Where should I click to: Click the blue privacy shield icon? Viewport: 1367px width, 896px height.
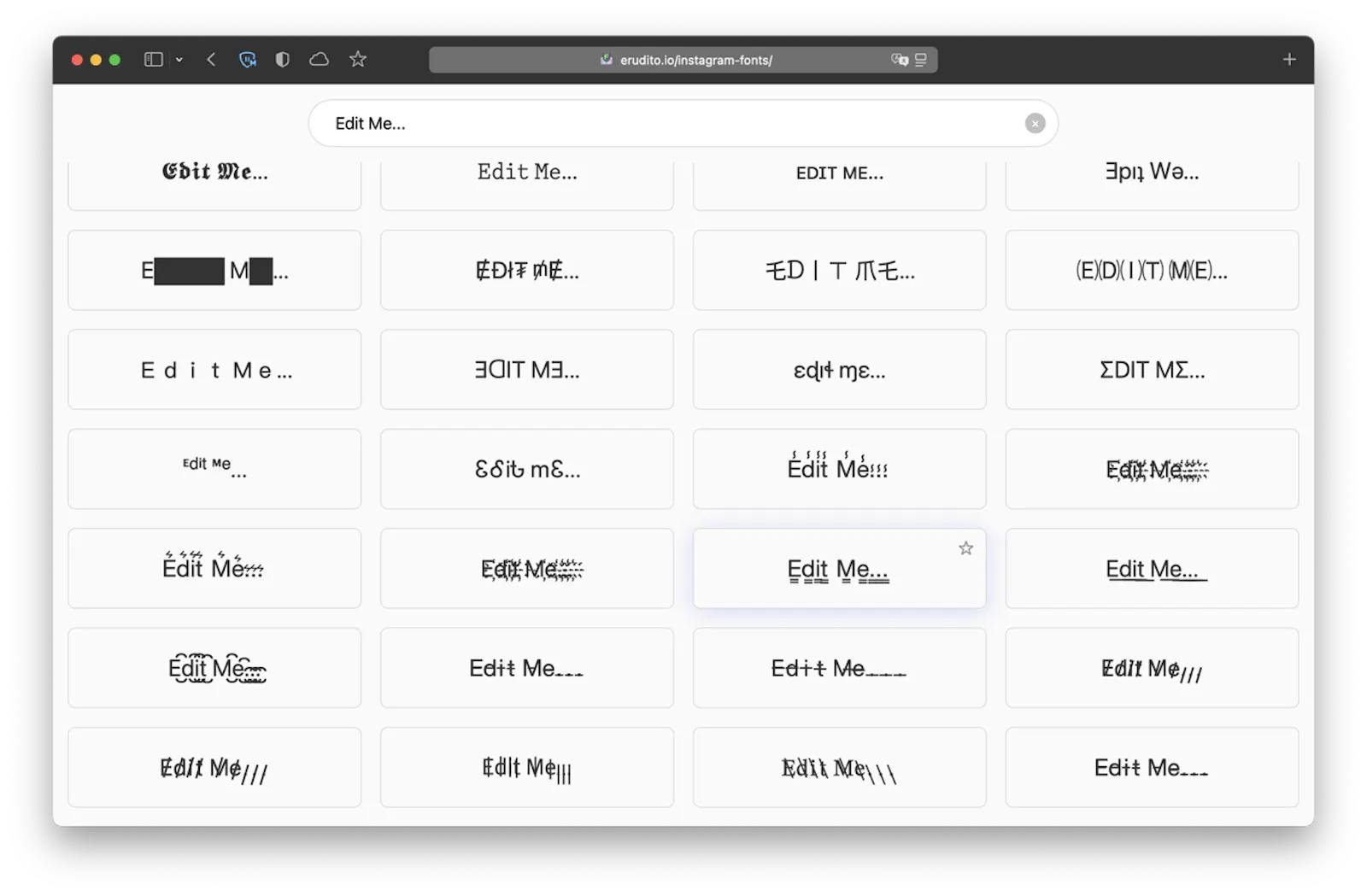point(248,60)
